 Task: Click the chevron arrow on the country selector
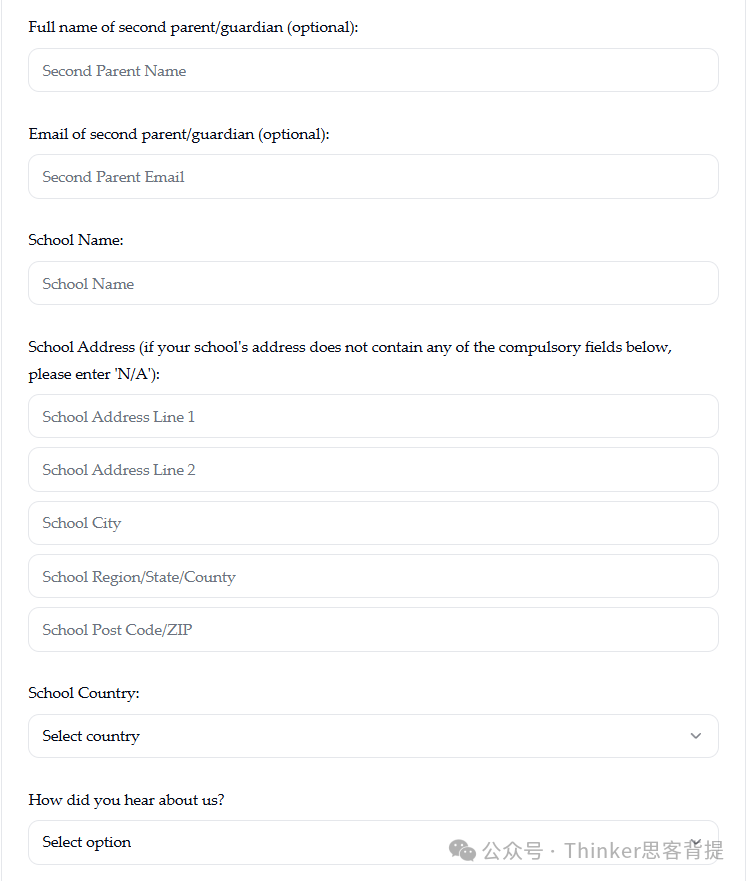[x=696, y=736]
